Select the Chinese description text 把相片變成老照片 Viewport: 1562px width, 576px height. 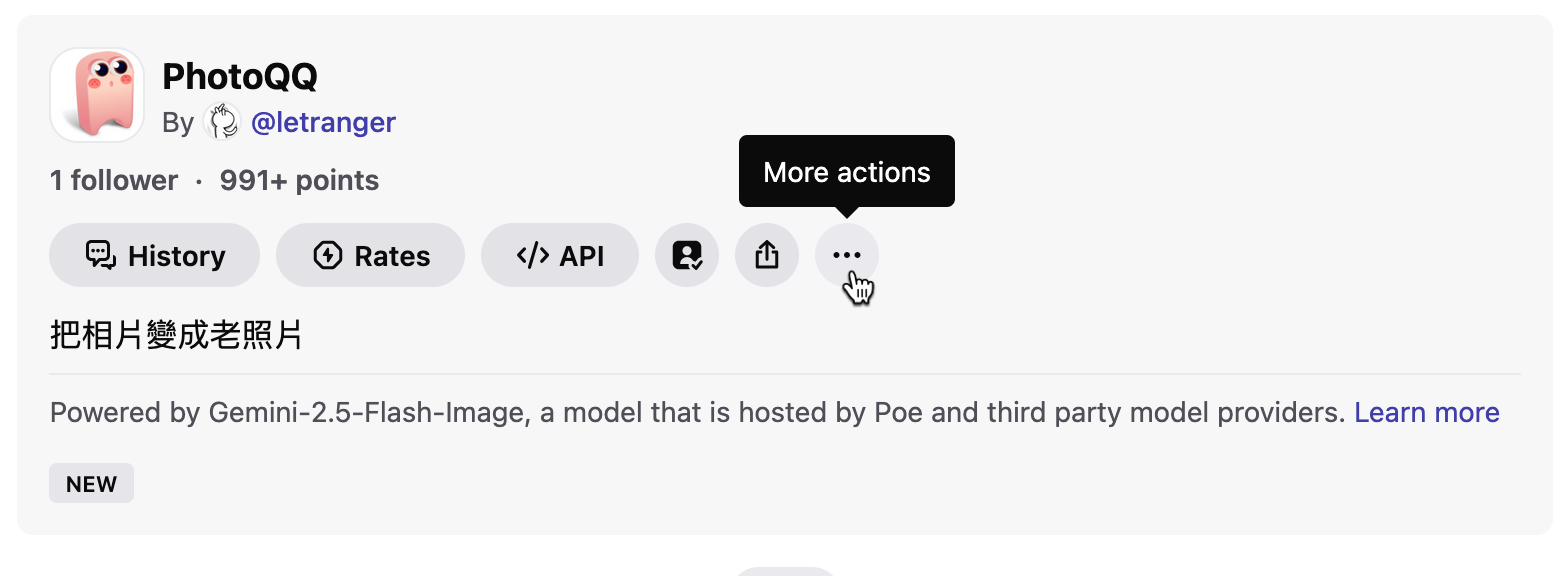coord(176,336)
